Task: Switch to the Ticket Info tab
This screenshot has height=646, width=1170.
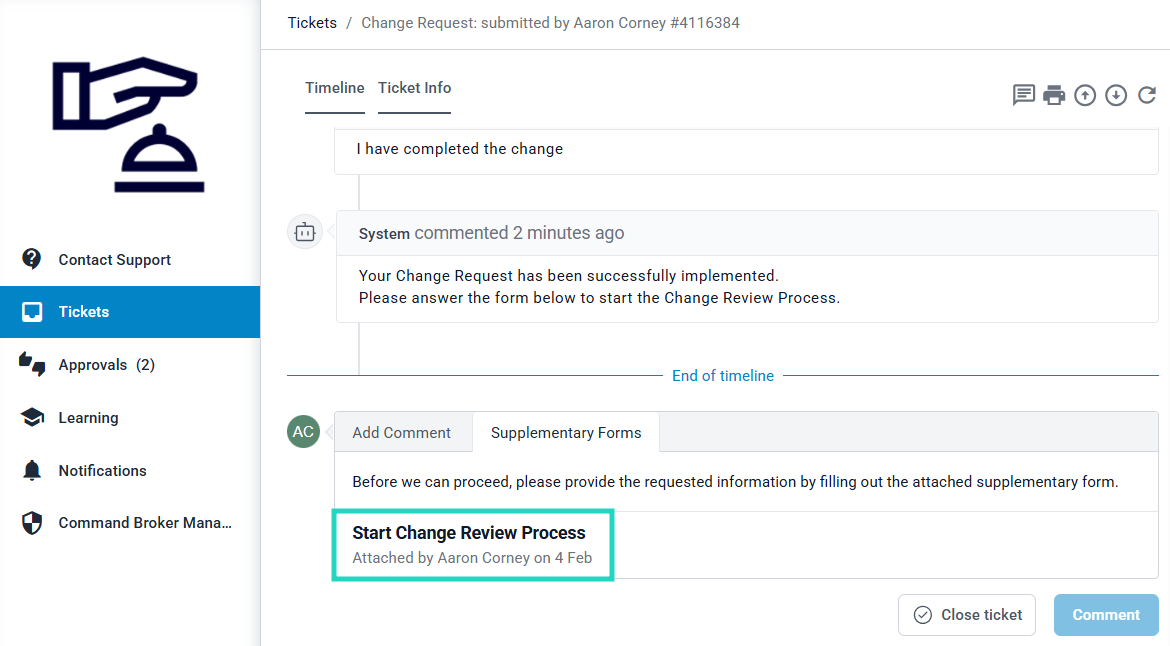Action: 414,88
